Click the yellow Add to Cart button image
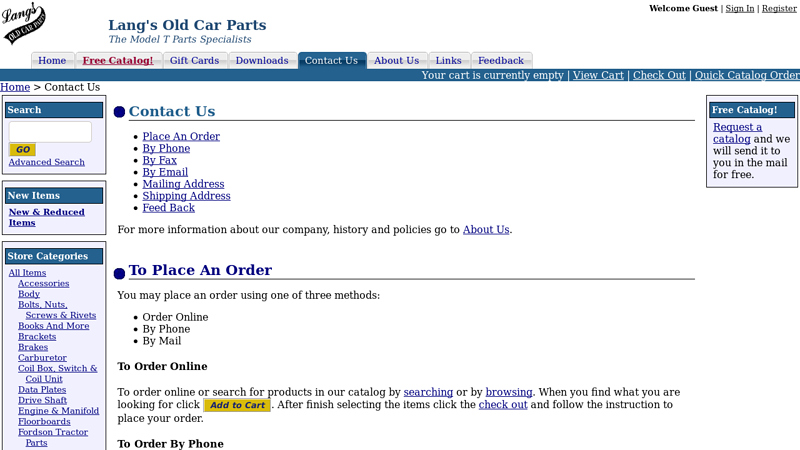The image size is (800, 450). pos(237,405)
